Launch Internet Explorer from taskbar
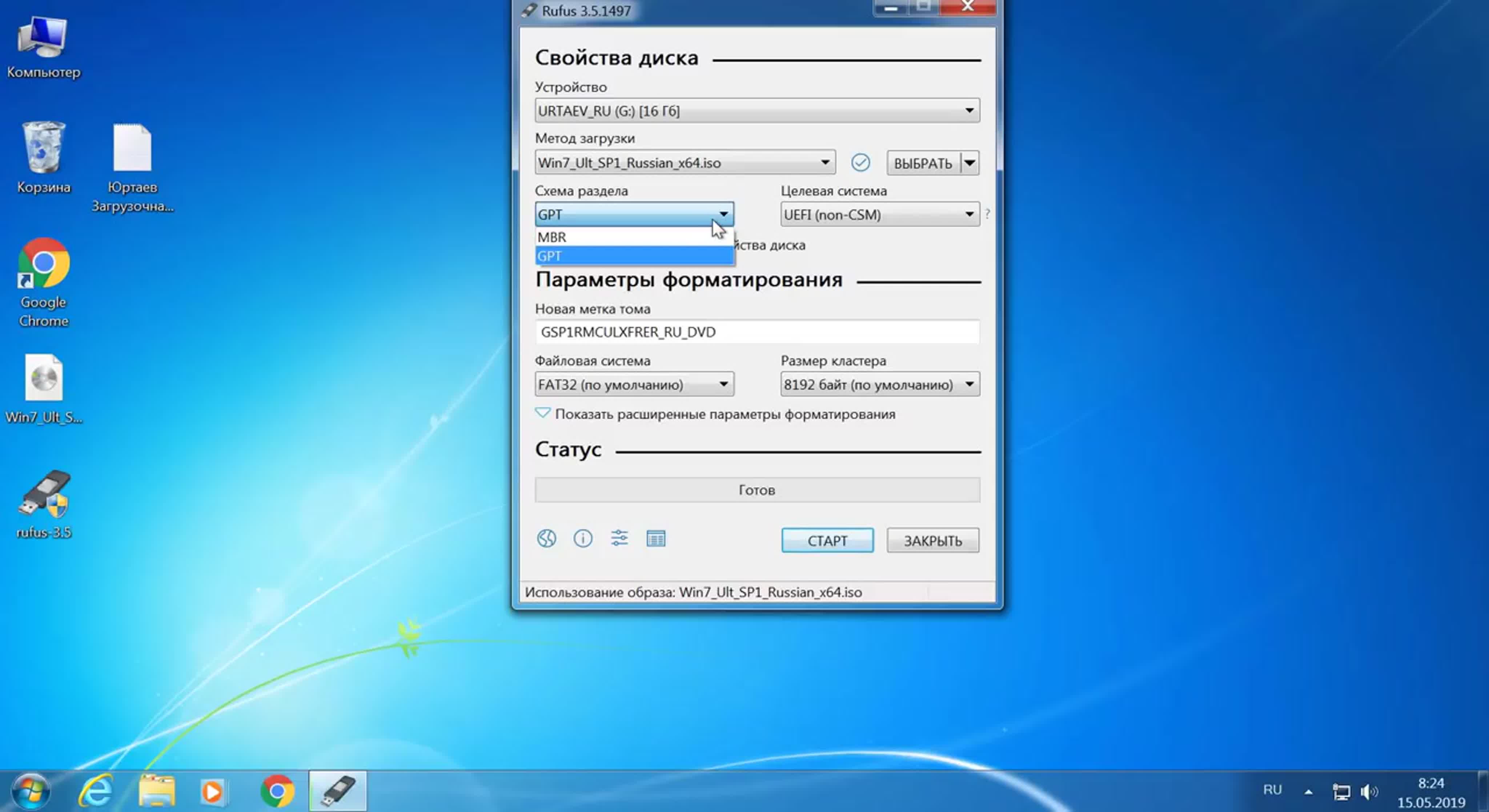 95,791
